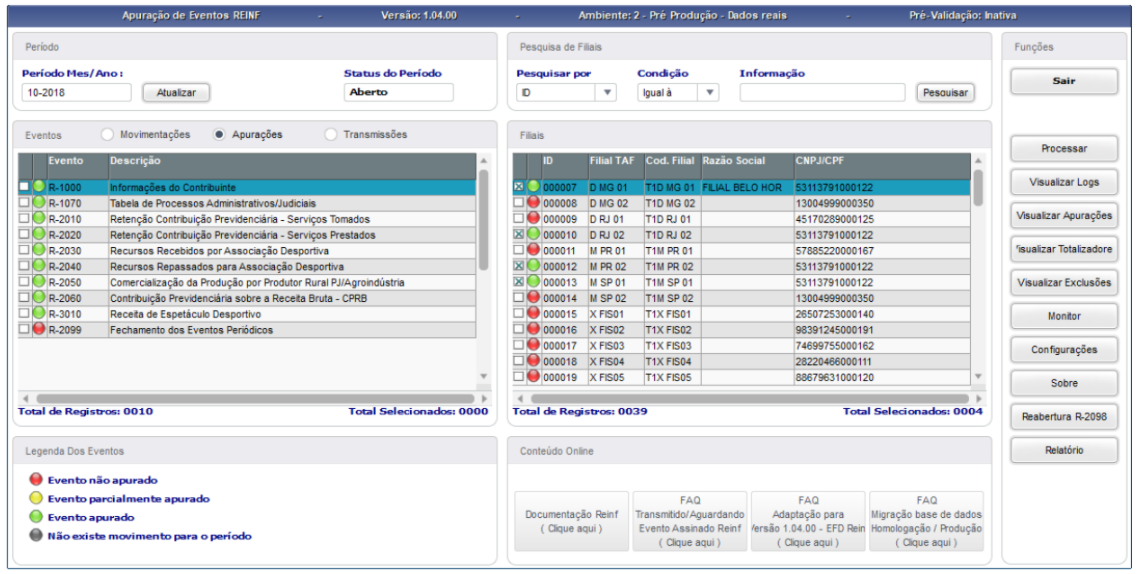The width and height of the screenshot is (1138, 574).
Task: Click the red status icon of filial 000008
Action: pyautogui.click(x=533, y=203)
